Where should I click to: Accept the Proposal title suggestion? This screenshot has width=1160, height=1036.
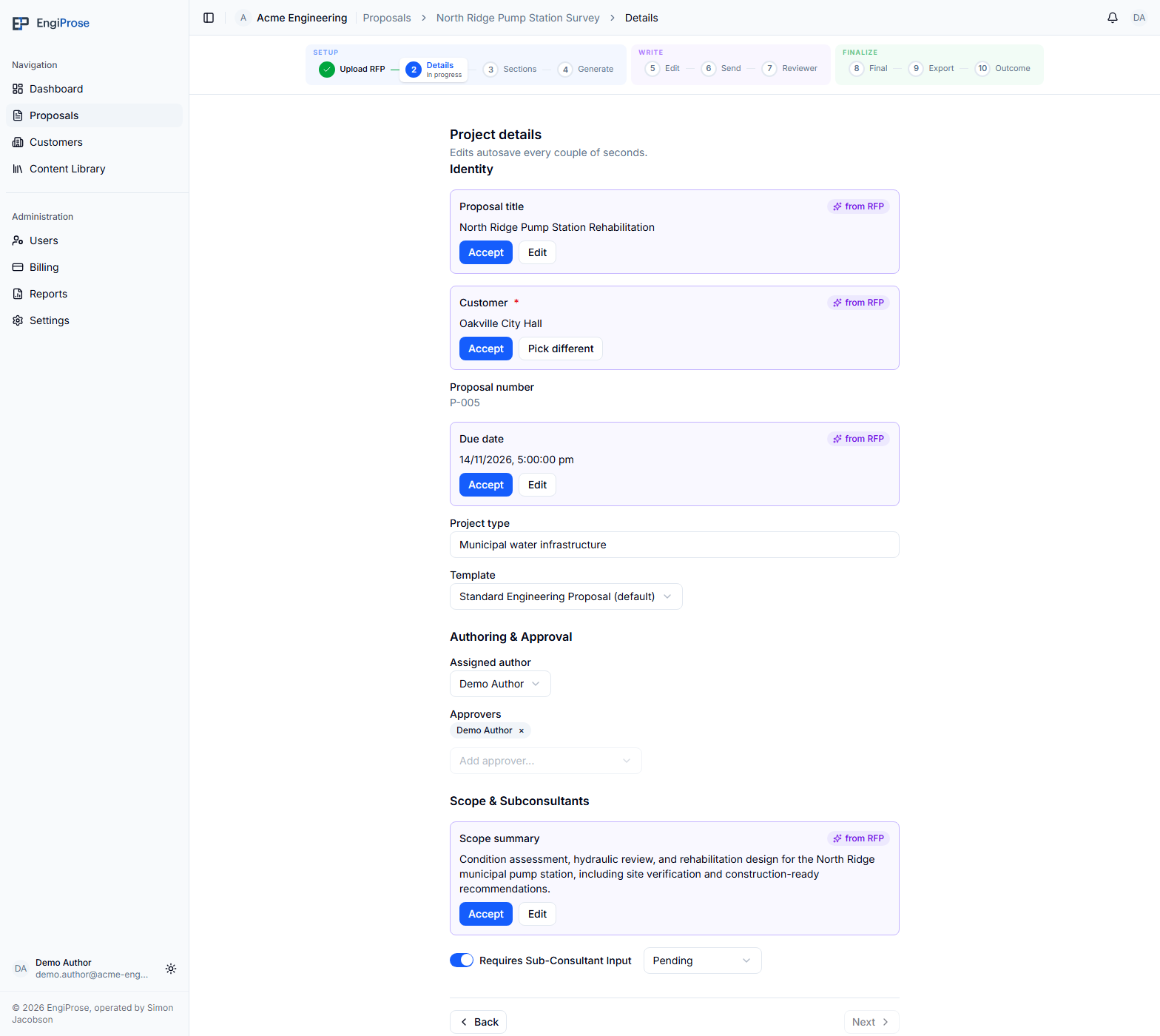[486, 252]
